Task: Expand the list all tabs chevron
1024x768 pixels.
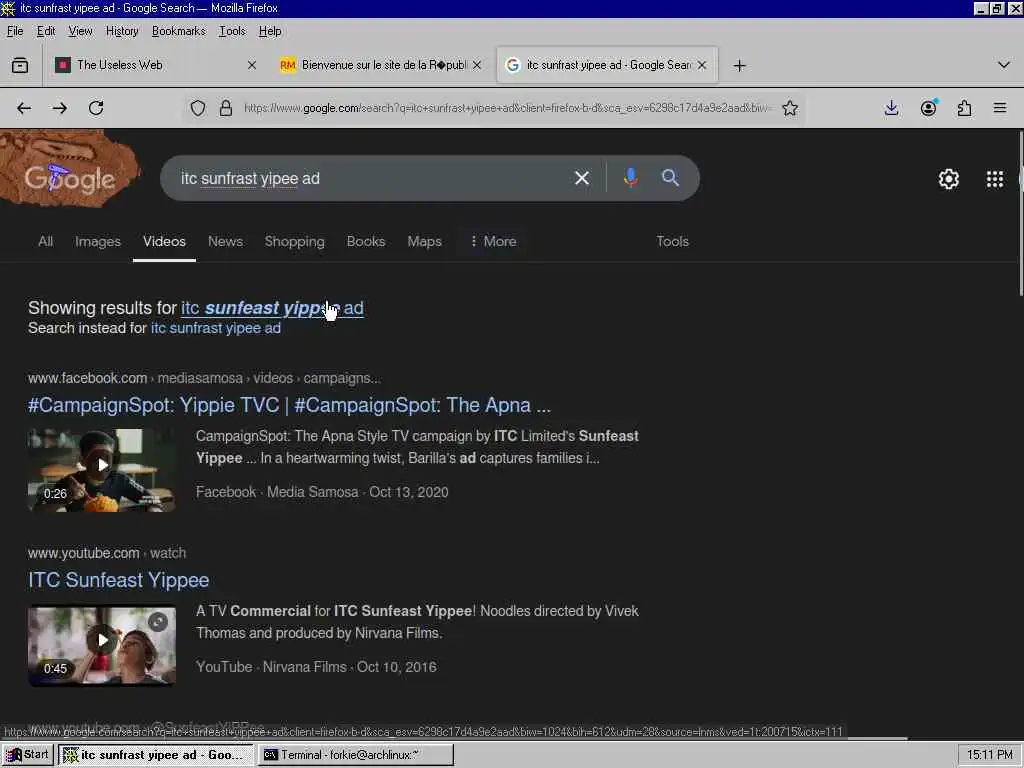Action: tap(1004, 65)
